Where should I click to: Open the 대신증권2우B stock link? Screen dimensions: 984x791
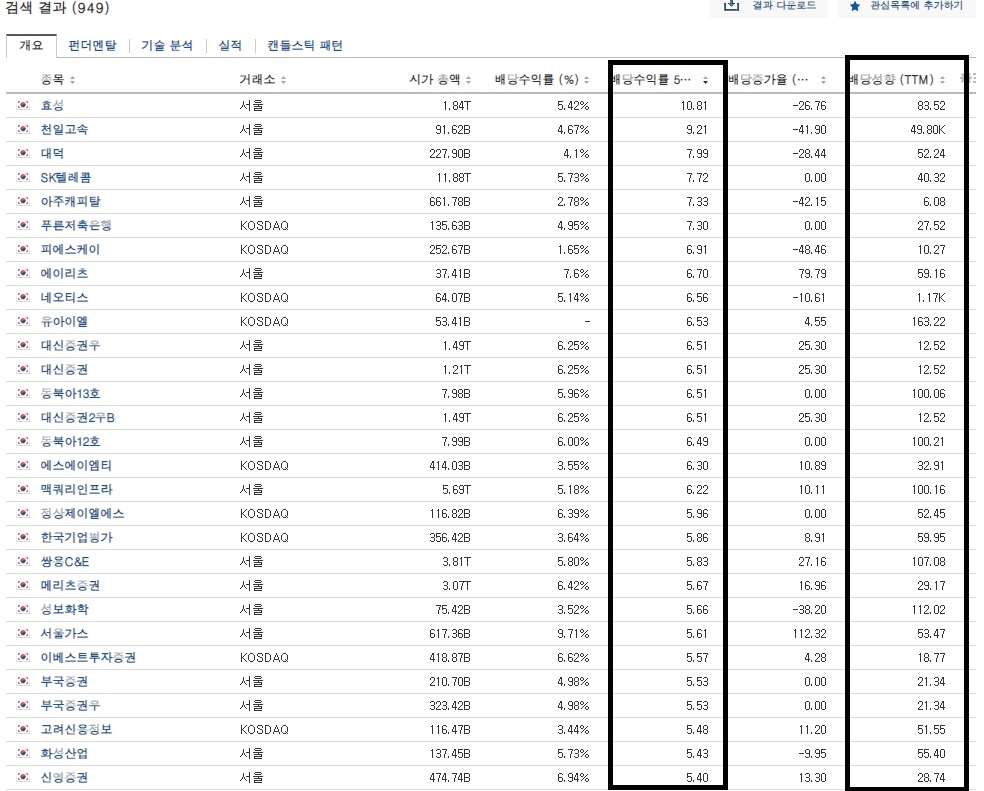tap(78, 417)
